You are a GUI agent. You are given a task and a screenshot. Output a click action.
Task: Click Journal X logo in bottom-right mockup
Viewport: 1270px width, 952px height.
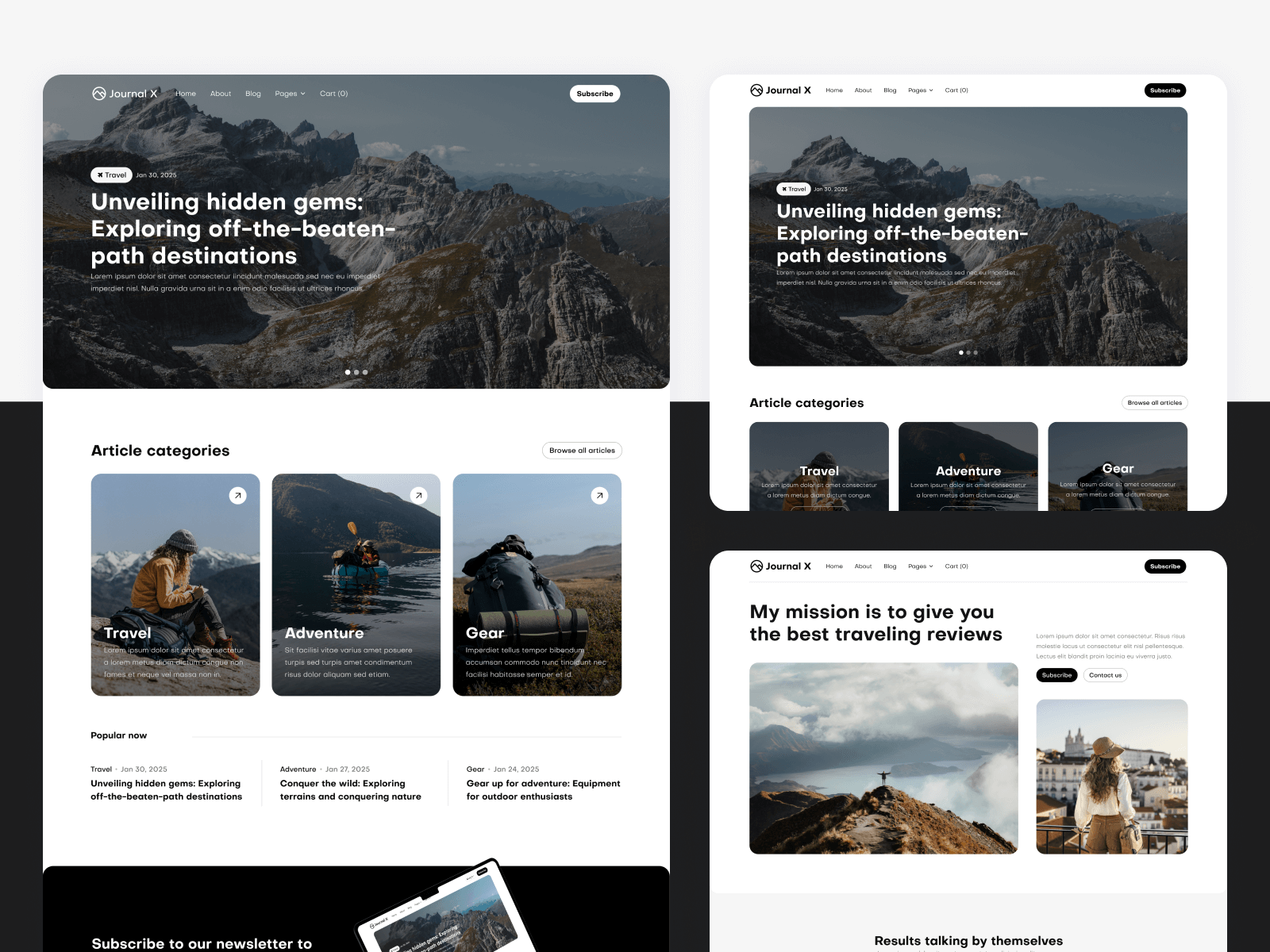click(x=780, y=566)
